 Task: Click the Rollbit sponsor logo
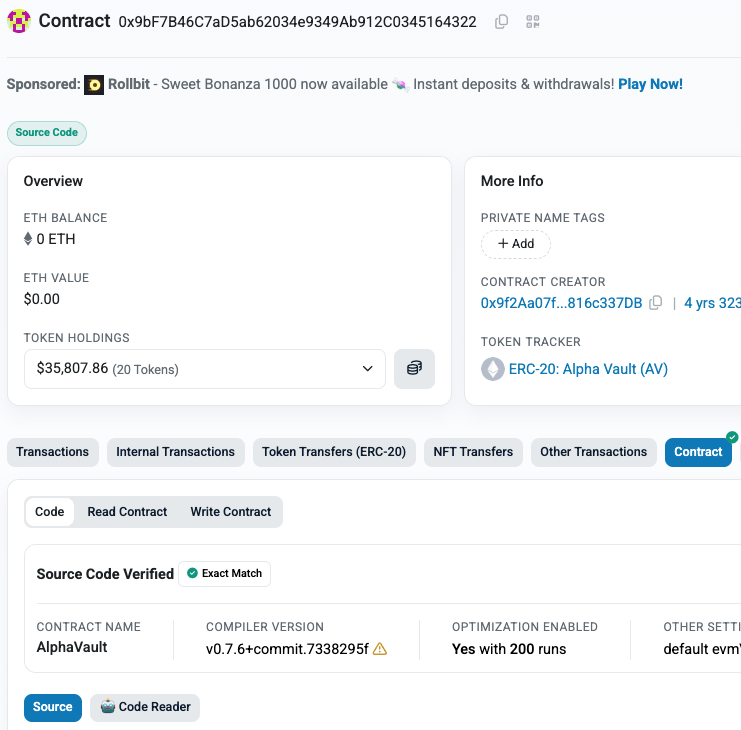(94, 85)
